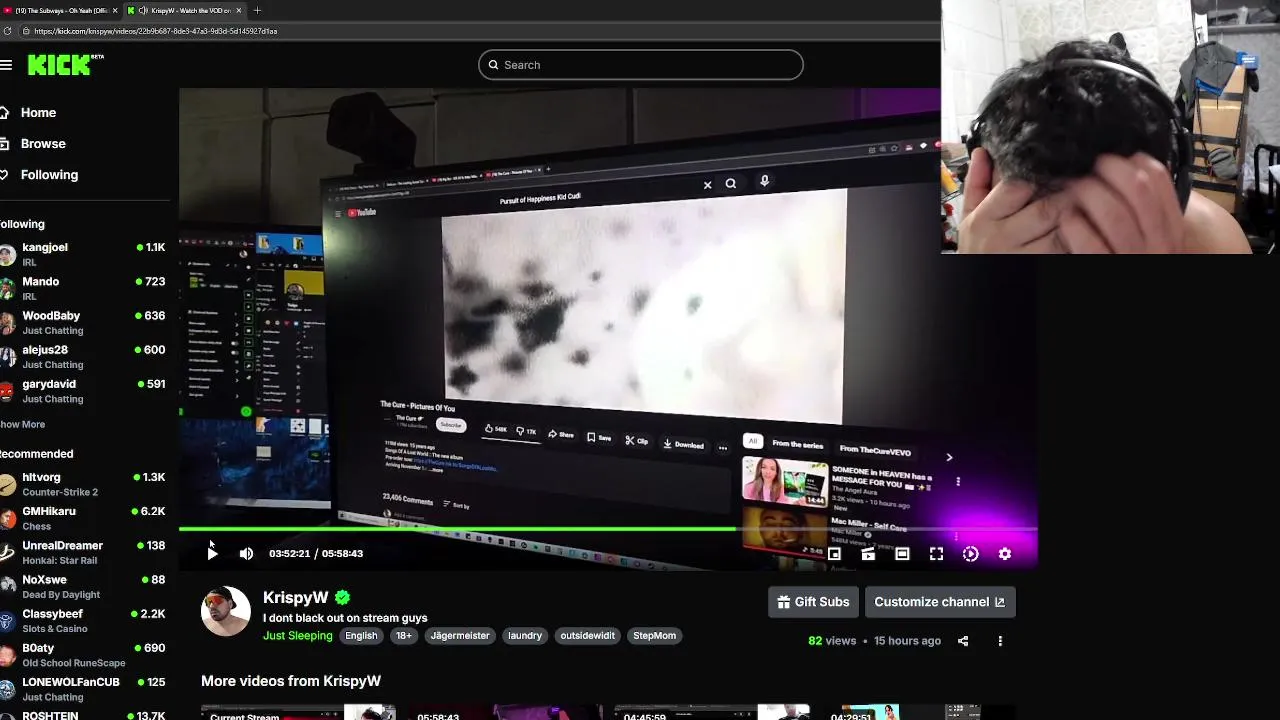
Task: Select the laundry tag
Action: (525, 636)
